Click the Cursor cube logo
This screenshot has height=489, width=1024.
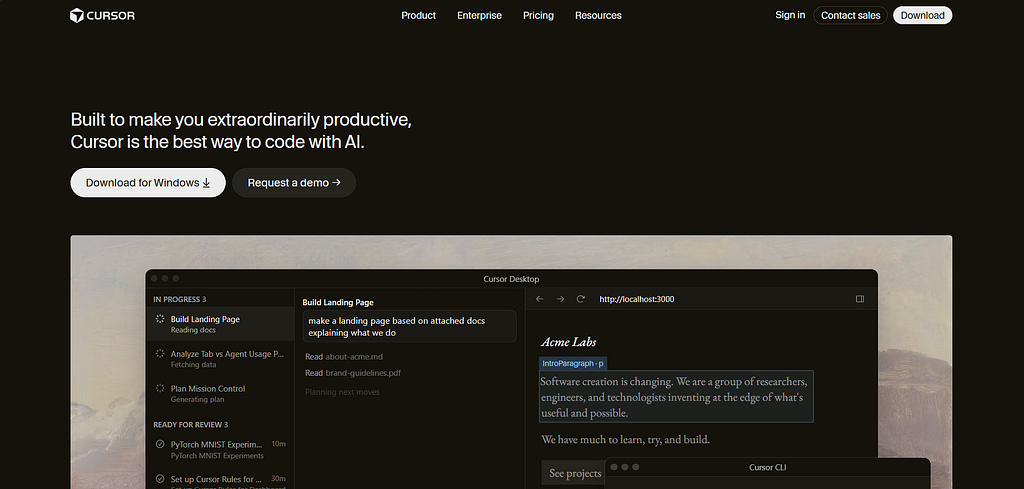77,15
